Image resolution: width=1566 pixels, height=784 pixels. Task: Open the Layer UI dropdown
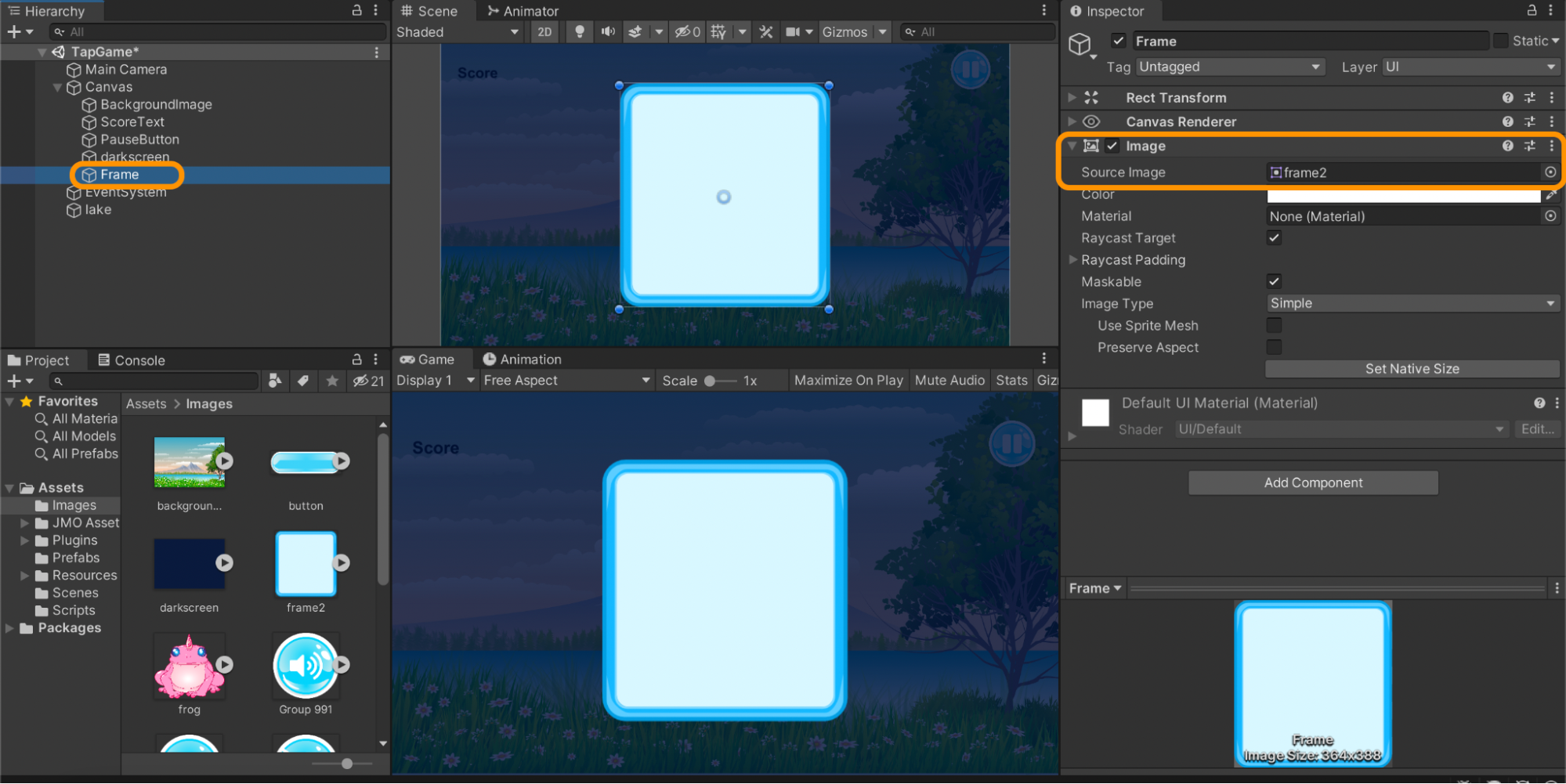tap(1470, 67)
